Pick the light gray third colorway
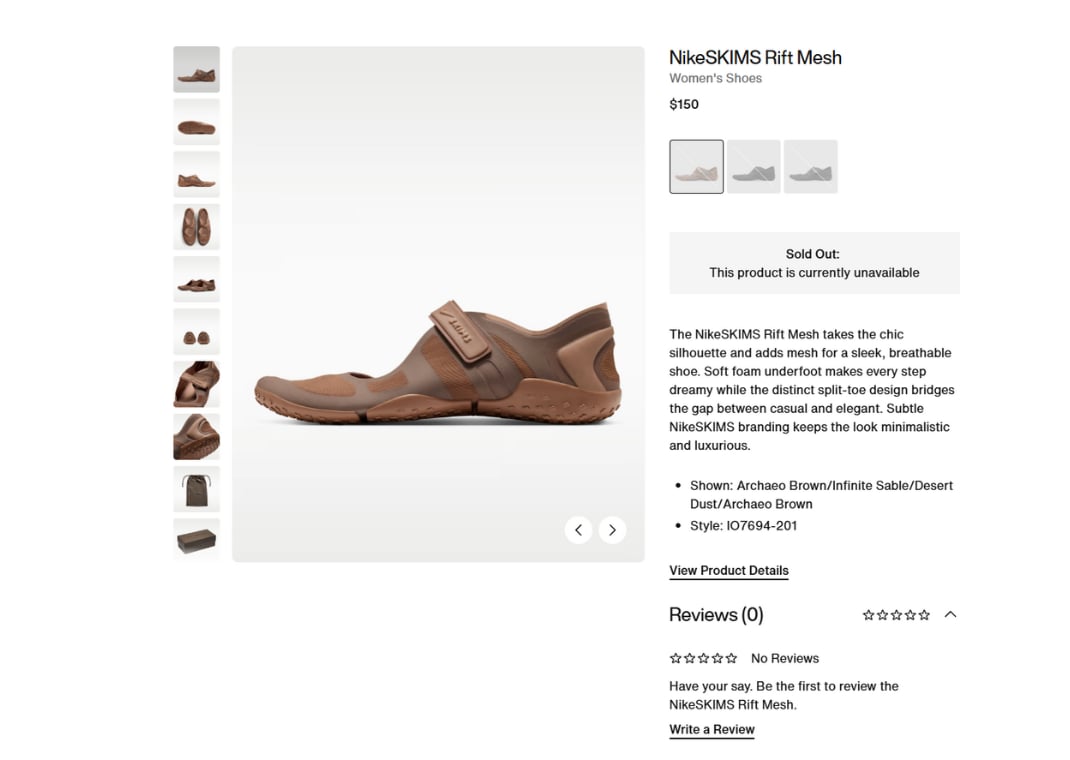This screenshot has height=760, width=1070. (x=810, y=166)
